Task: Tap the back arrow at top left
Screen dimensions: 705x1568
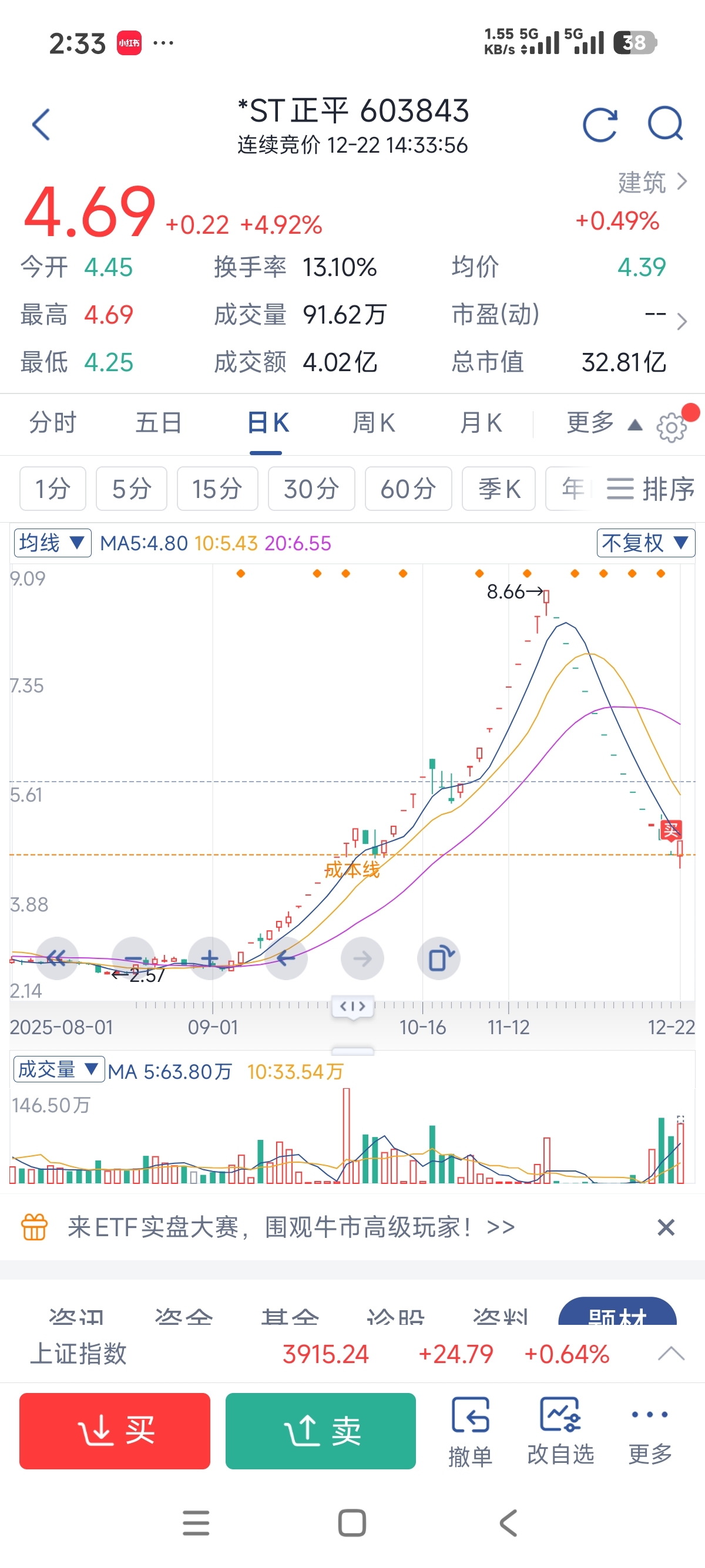Action: [41, 125]
